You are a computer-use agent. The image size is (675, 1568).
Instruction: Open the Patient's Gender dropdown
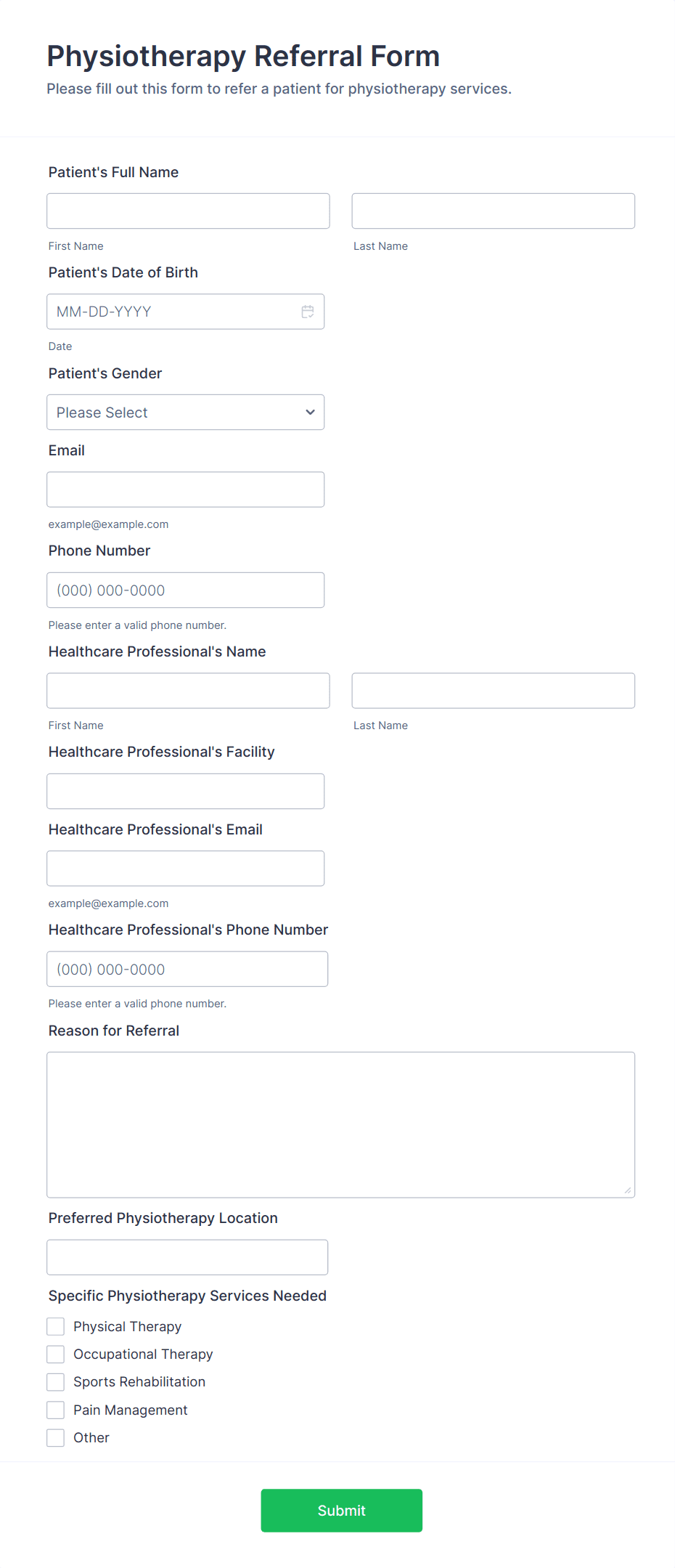tap(185, 412)
